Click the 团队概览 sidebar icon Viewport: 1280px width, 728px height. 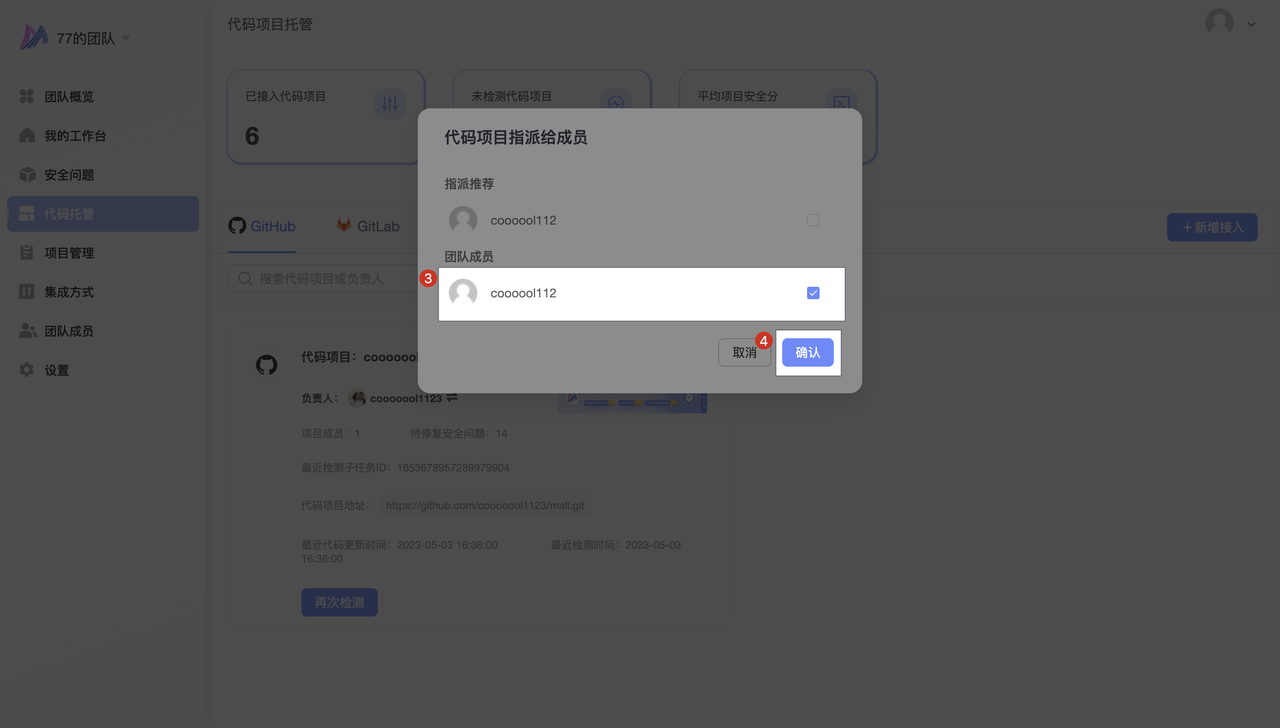point(27,97)
